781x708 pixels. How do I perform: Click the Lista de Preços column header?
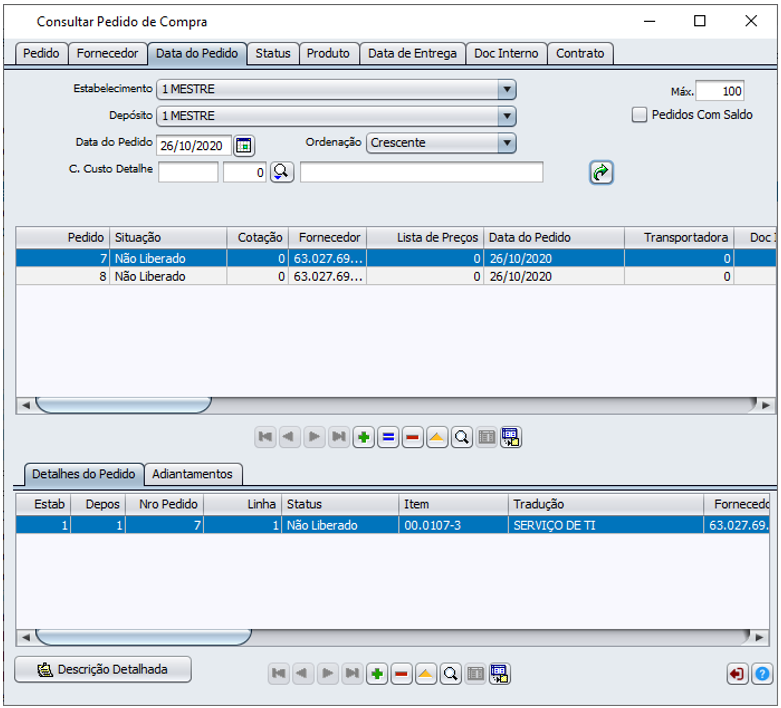tap(425, 238)
